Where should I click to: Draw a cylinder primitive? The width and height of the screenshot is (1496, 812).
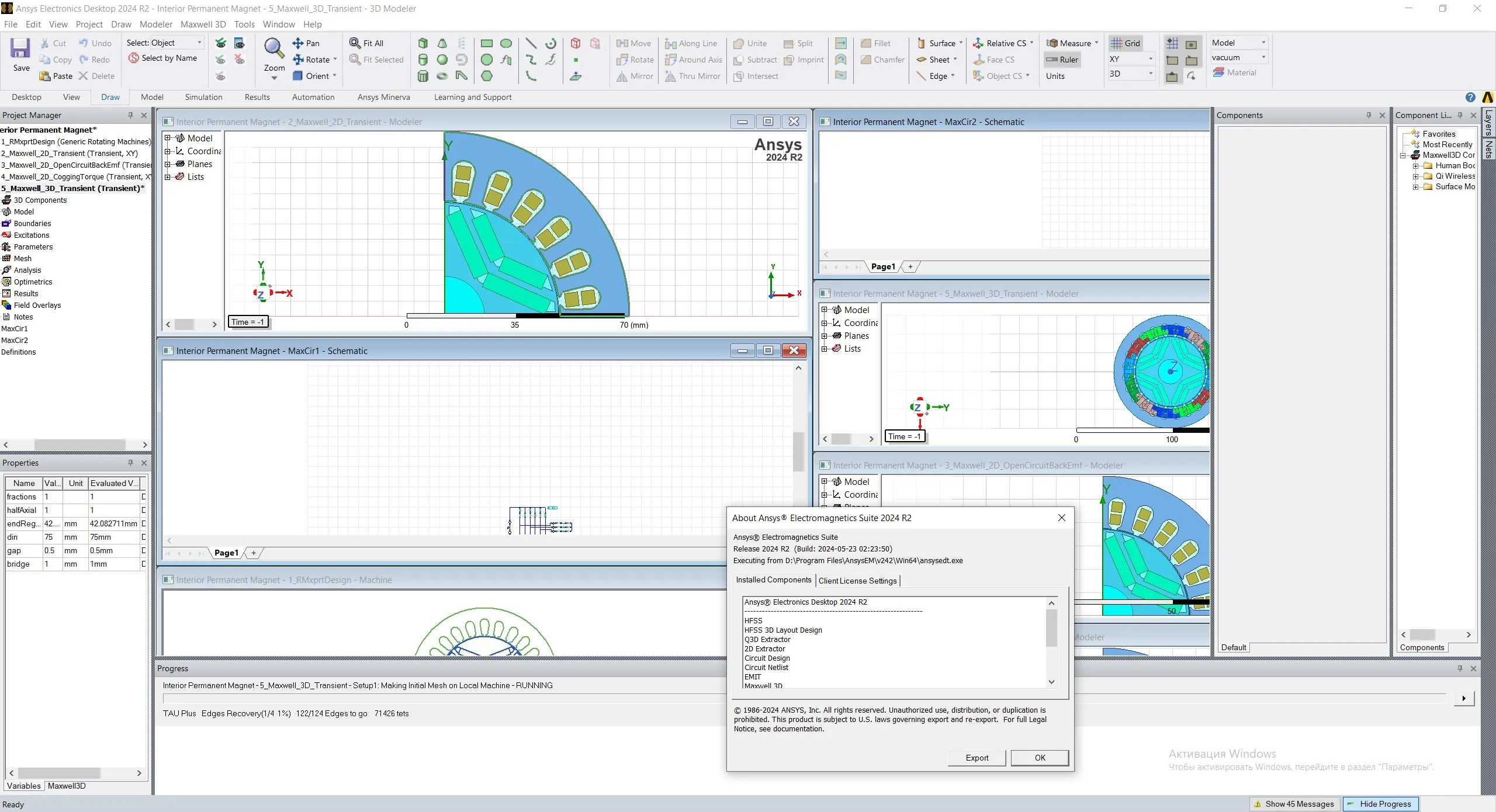point(423,60)
